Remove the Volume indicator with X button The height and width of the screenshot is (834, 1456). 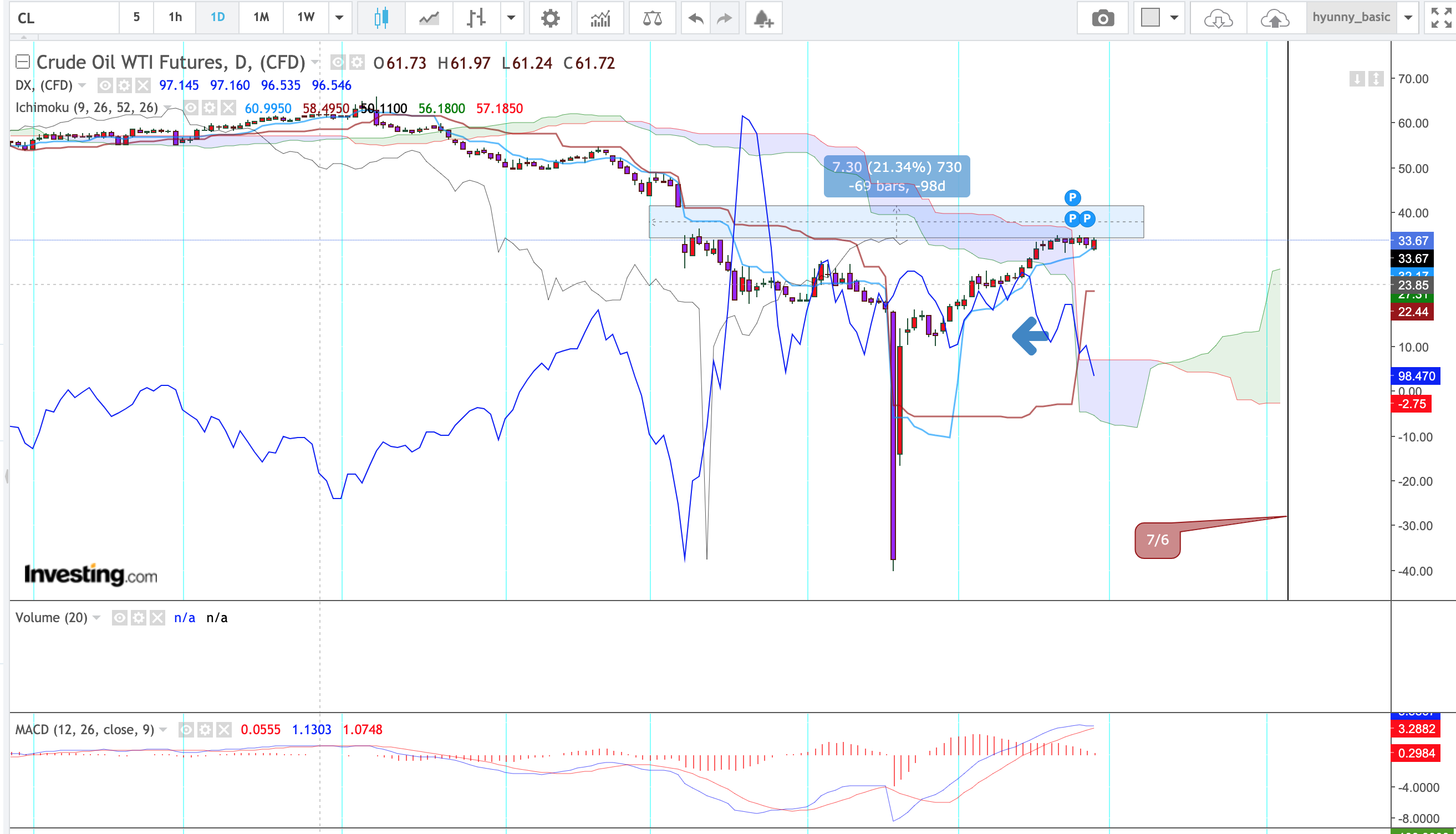point(157,618)
